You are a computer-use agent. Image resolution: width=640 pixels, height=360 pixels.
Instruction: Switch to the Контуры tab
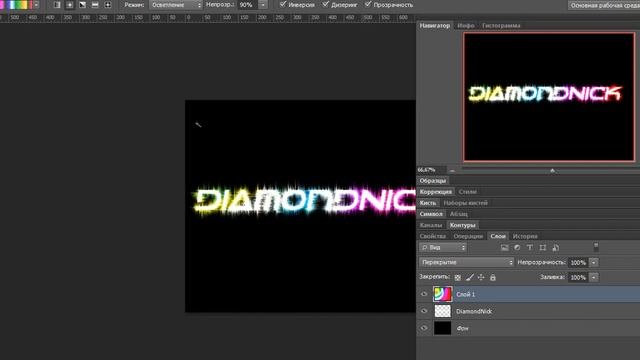pos(462,225)
